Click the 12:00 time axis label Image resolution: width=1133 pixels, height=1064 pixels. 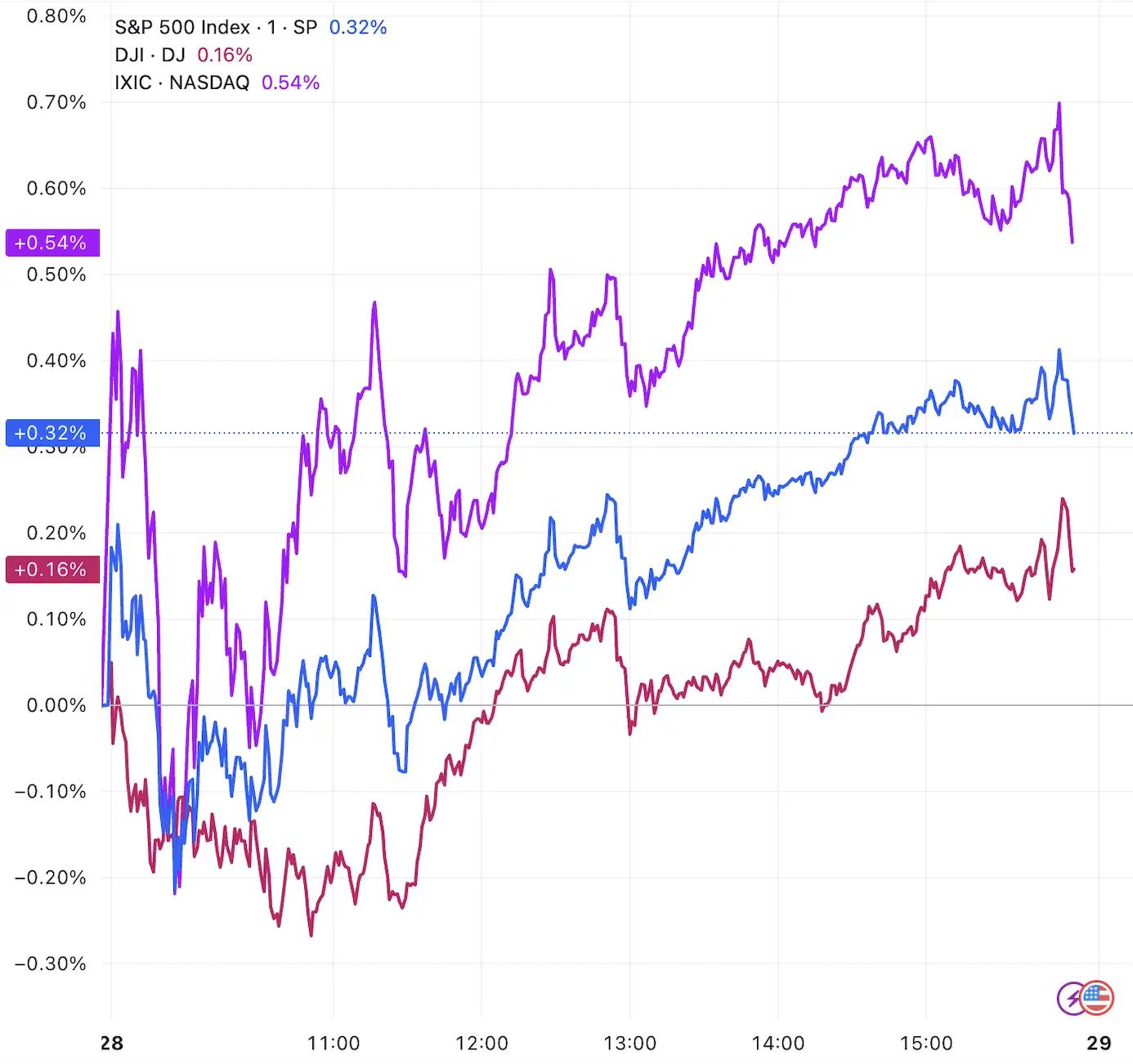481,1044
